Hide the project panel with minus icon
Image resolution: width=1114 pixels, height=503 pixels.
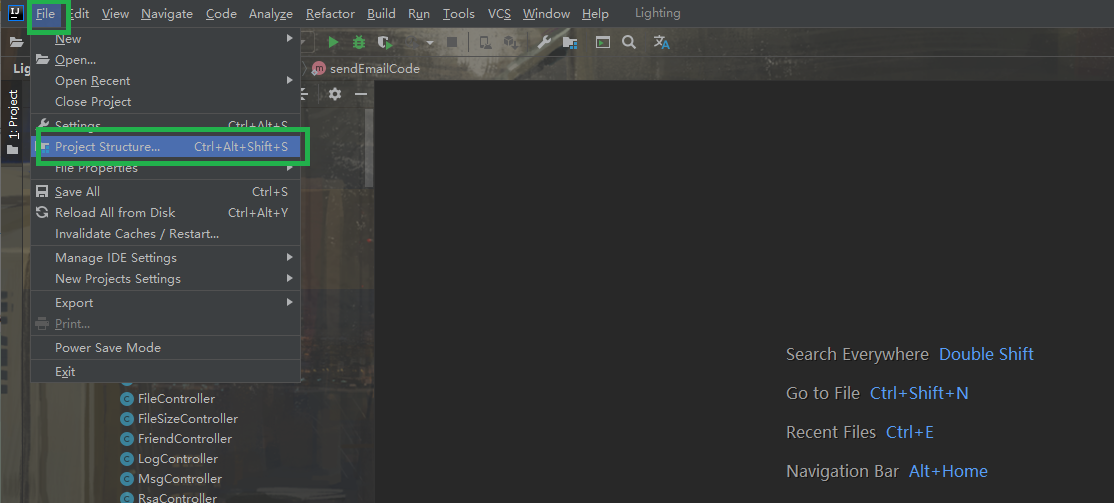361,94
